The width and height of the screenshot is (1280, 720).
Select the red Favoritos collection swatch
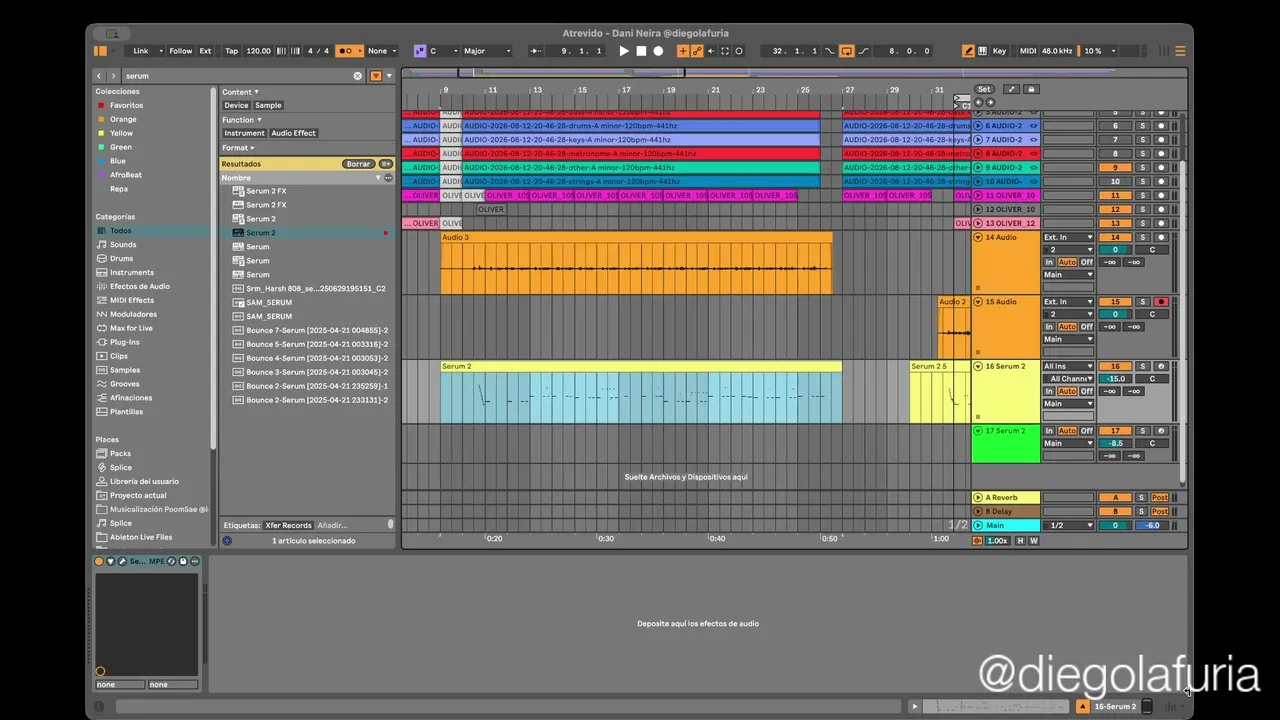[x=100, y=105]
